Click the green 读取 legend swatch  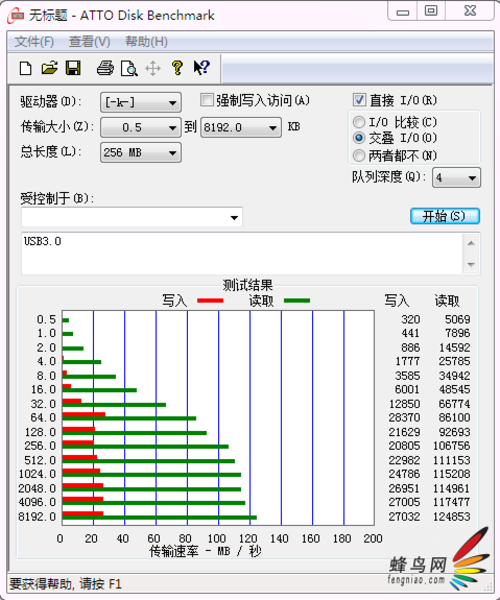pos(297,301)
